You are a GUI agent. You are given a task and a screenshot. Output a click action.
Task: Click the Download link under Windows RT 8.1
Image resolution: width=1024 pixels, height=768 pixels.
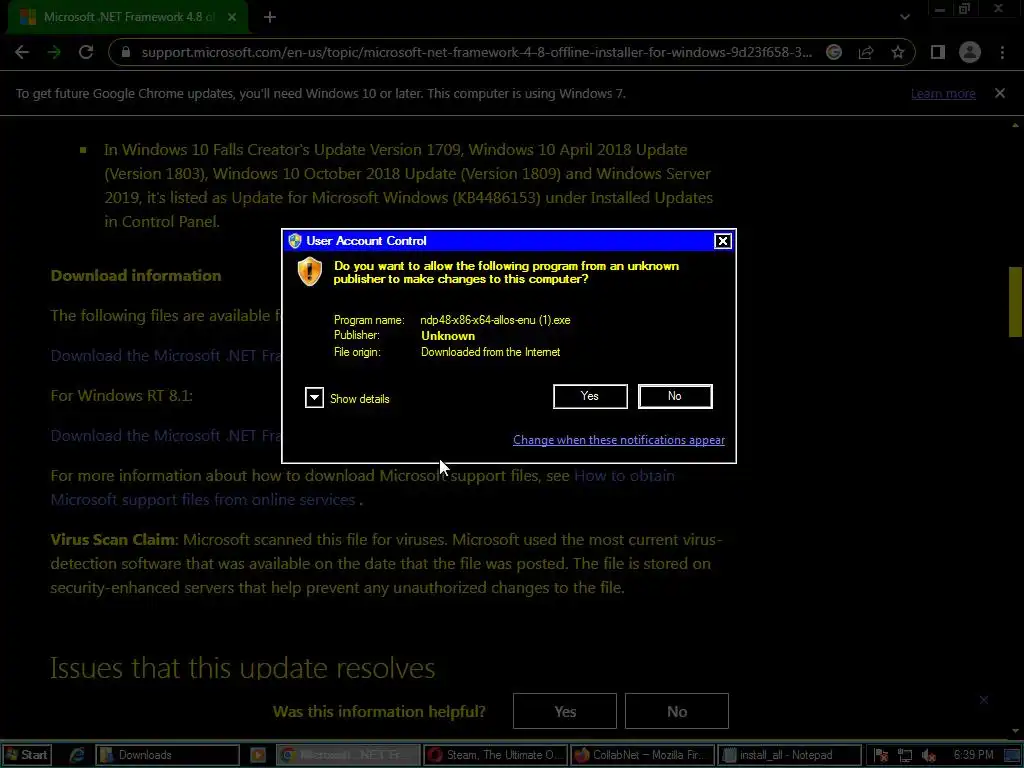(x=166, y=436)
